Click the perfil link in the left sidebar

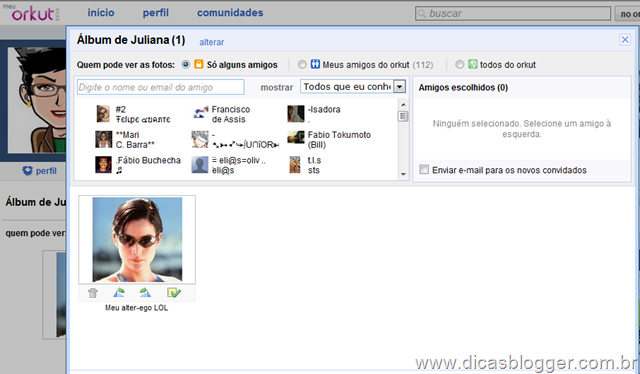pyautogui.click(x=46, y=171)
